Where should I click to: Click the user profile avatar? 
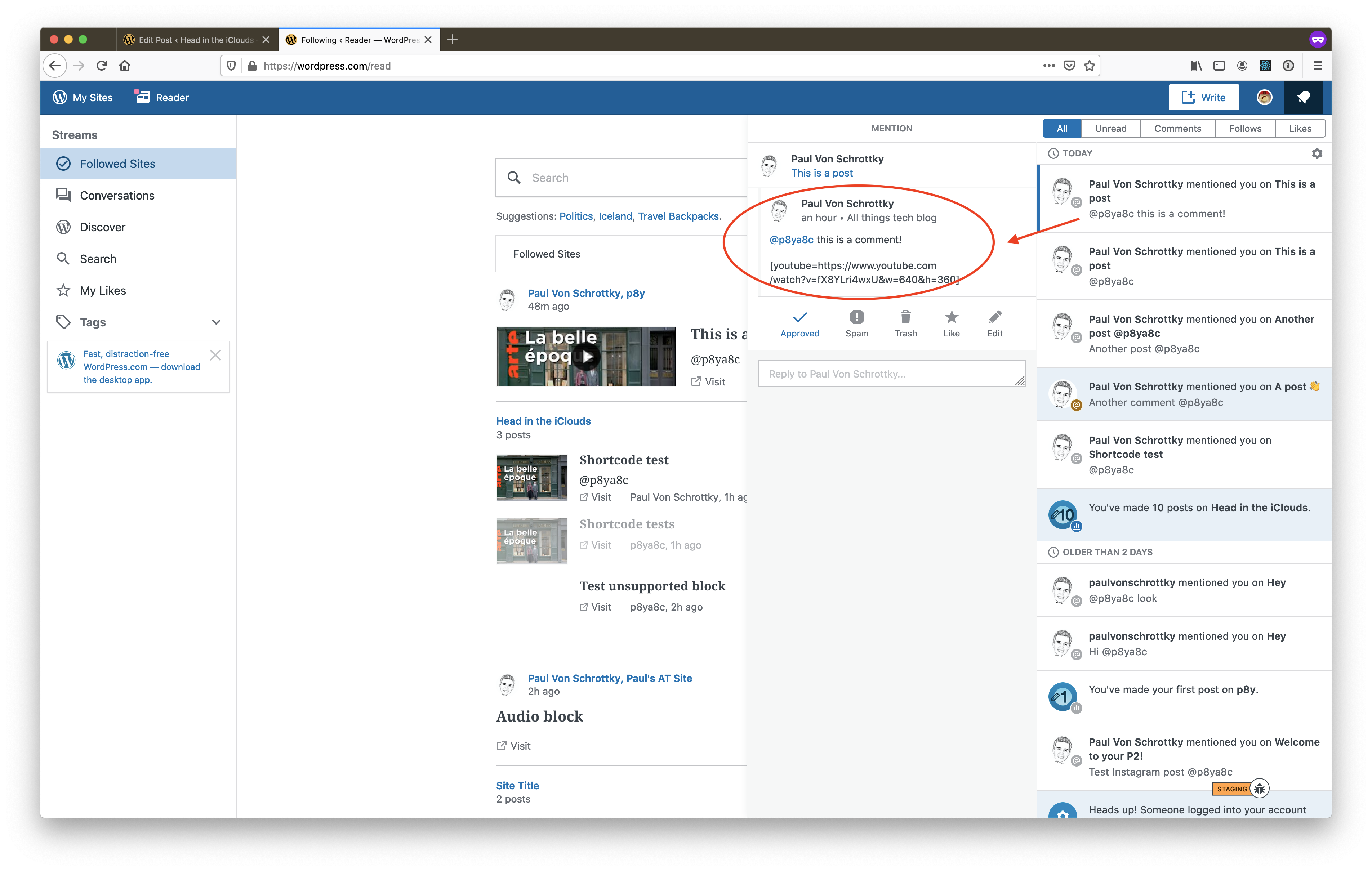1264,97
